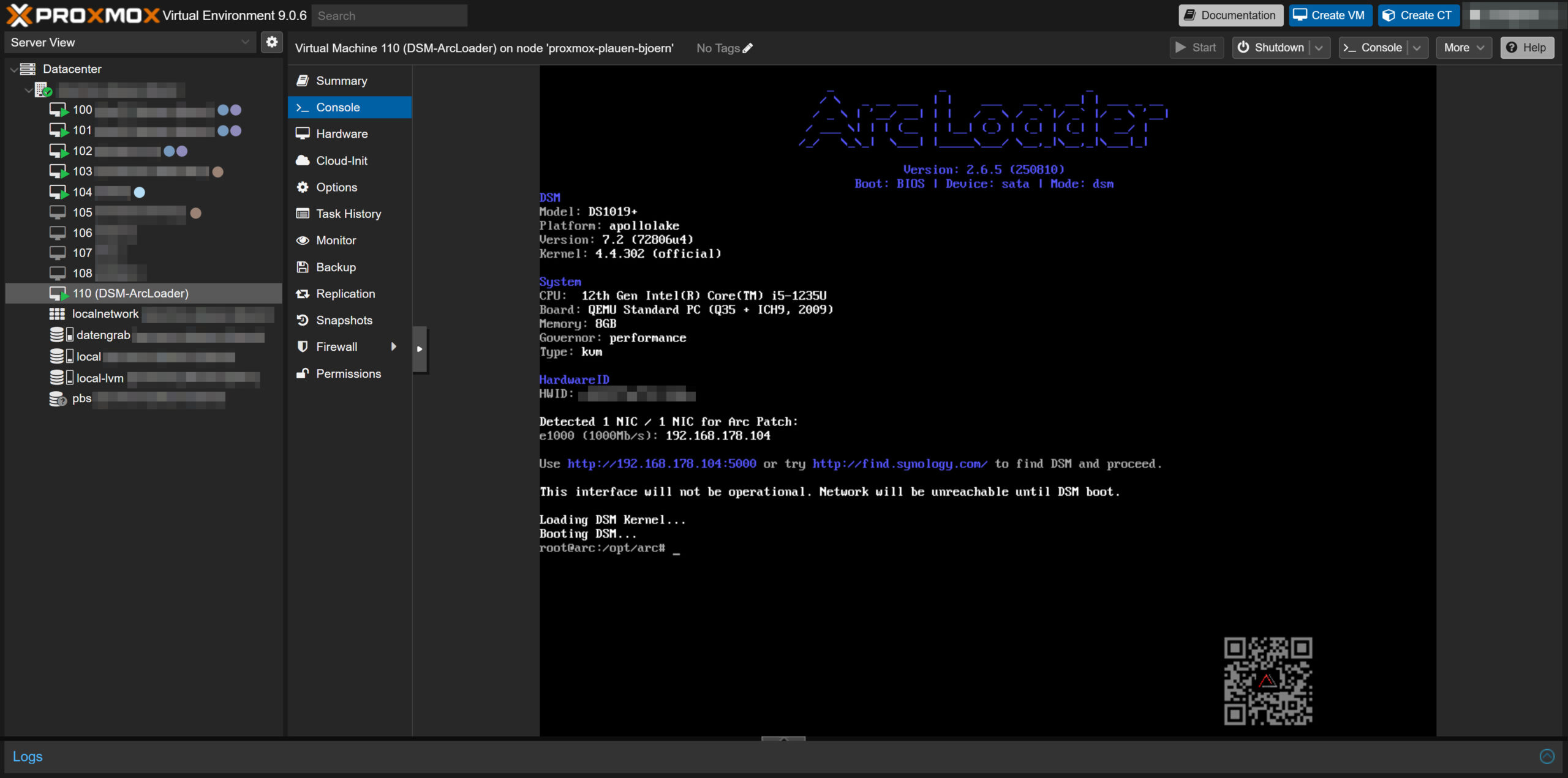The image size is (1568, 778).
Task: Select stopped VM 106
Action: click(x=144, y=233)
